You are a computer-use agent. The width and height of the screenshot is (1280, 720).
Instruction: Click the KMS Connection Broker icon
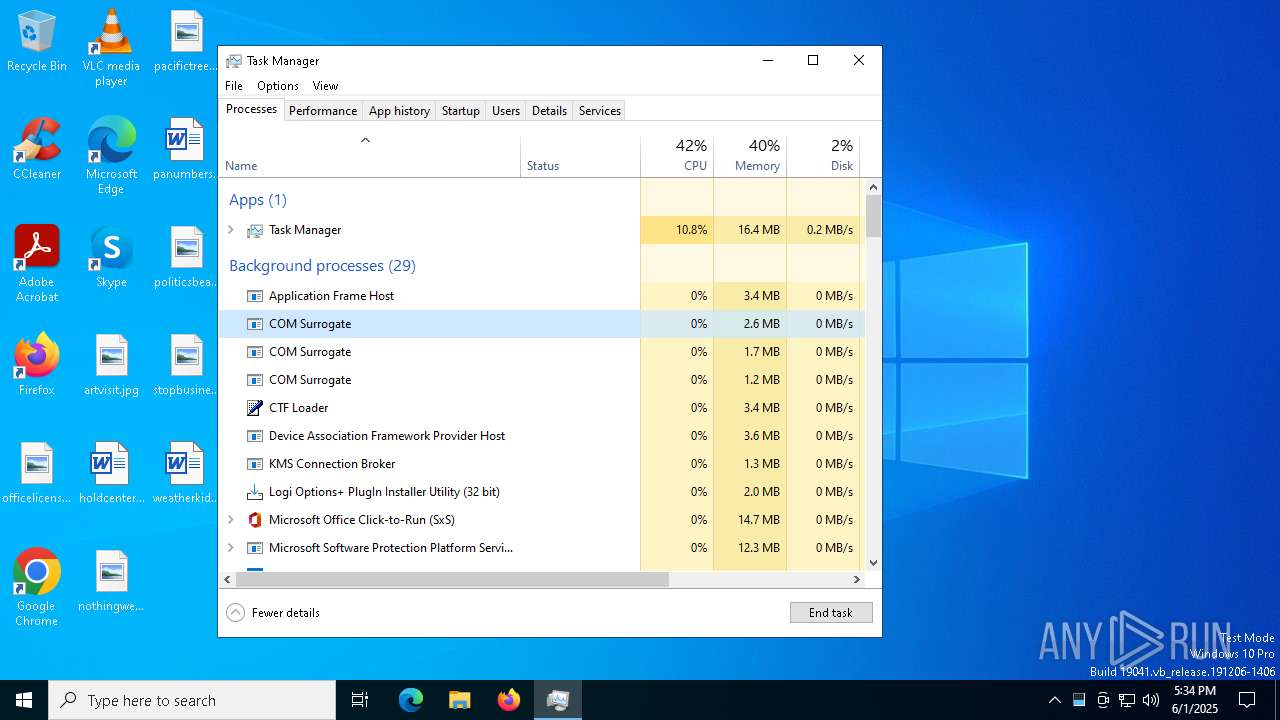255,464
